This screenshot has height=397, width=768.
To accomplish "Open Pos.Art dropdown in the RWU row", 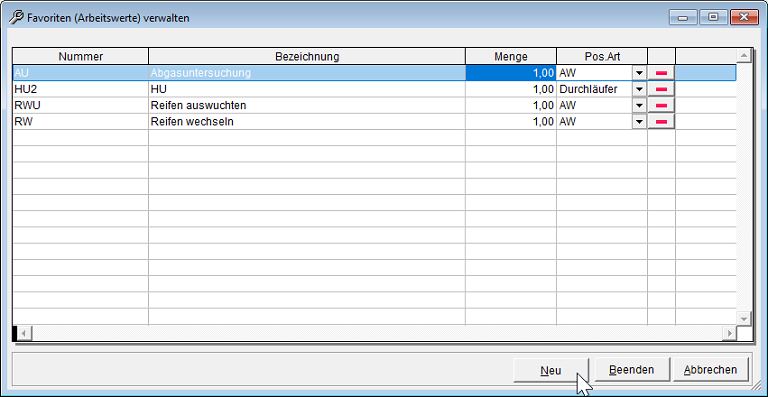I will [639, 105].
